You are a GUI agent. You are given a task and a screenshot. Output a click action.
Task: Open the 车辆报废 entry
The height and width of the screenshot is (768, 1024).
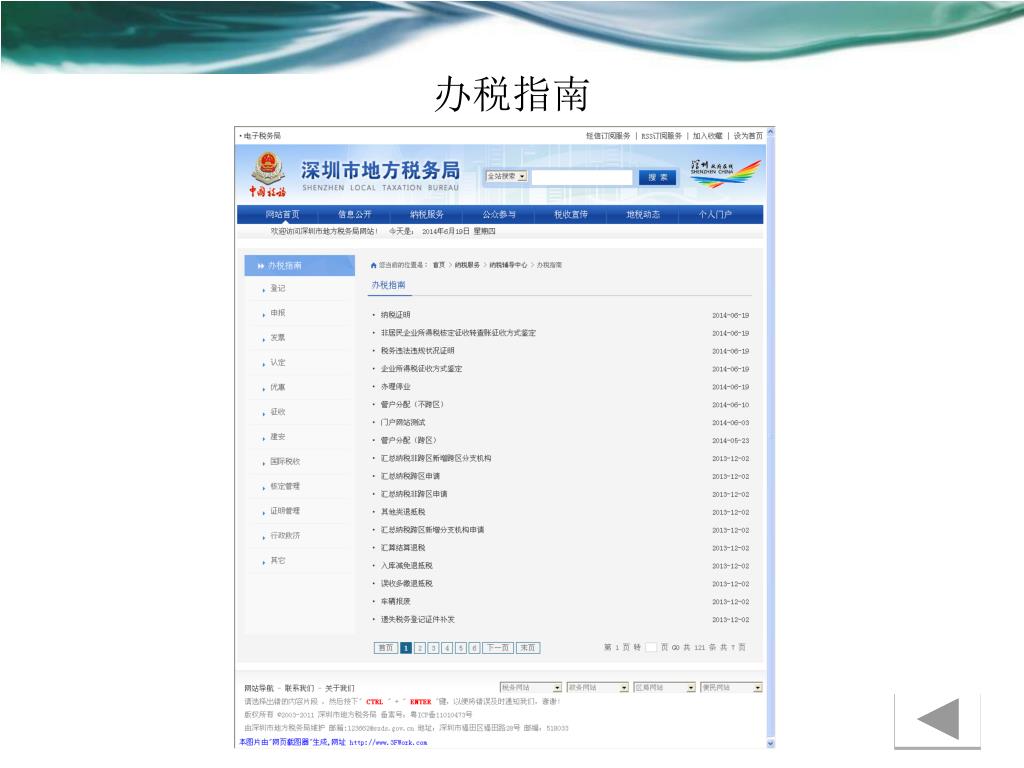click(x=396, y=601)
